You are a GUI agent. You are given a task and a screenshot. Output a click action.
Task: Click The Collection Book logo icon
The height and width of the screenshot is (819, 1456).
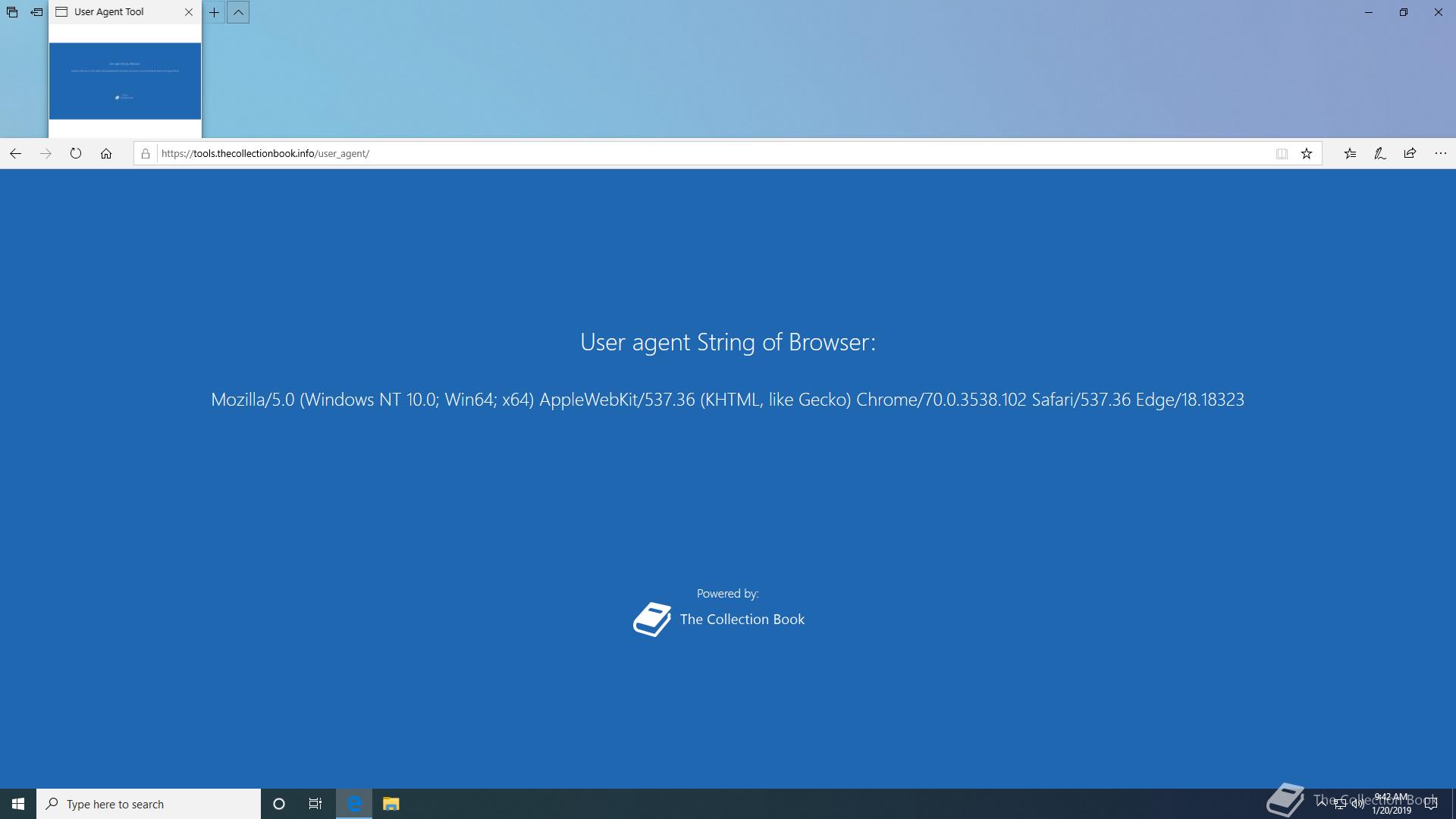tap(652, 620)
